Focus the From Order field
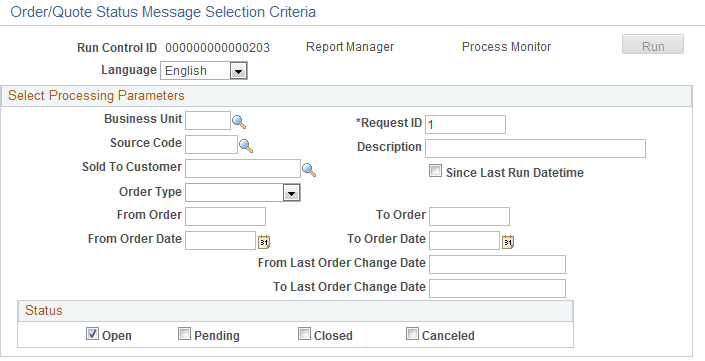This screenshot has height=361, width=705. pos(225,216)
